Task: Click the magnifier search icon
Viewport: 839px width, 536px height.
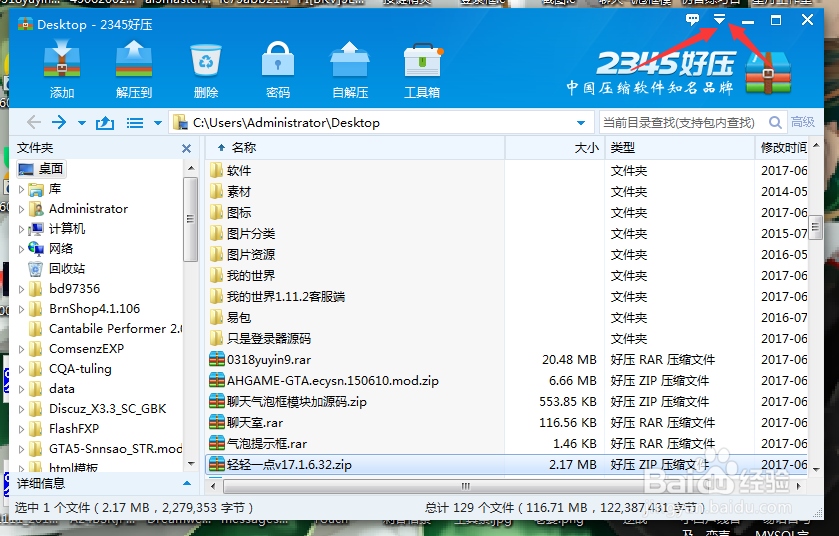Action: 775,122
